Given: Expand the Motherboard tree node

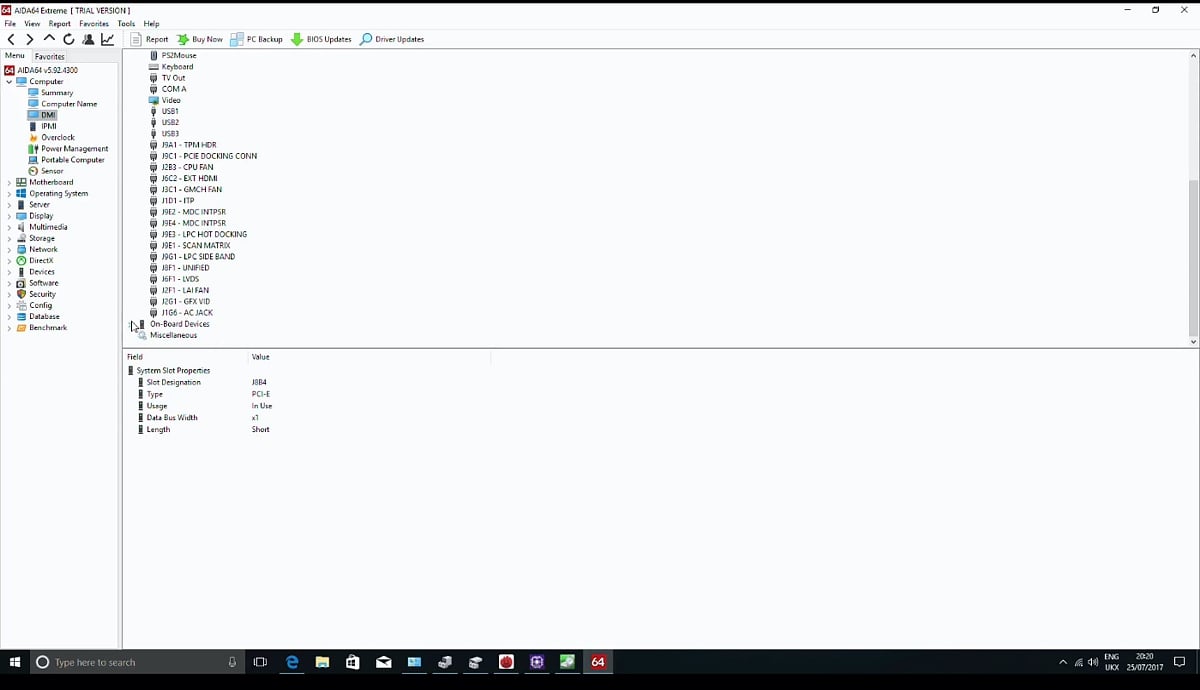Looking at the screenshot, I should [x=9, y=181].
